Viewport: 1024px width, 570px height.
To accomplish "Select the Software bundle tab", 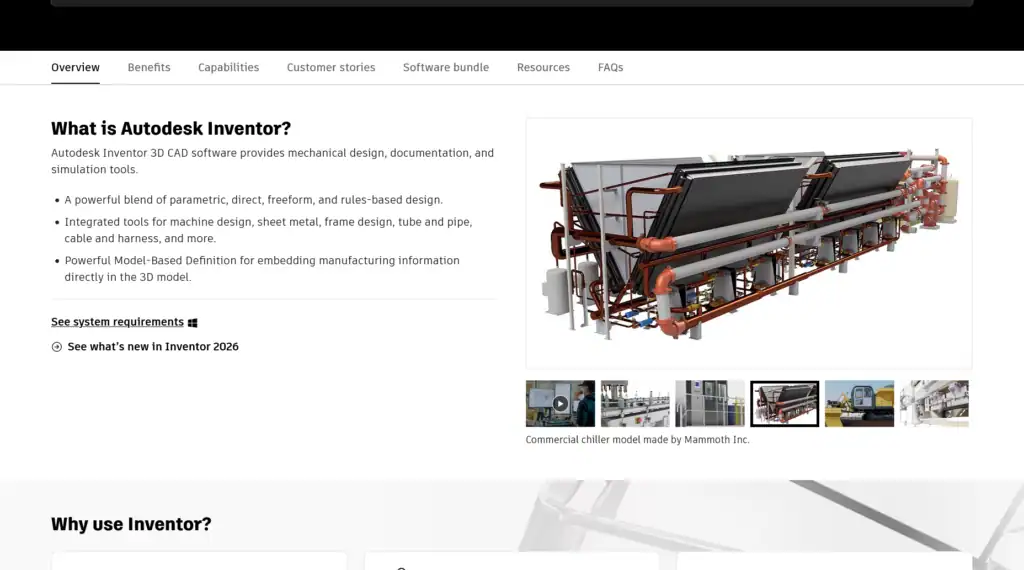I will (x=446, y=67).
